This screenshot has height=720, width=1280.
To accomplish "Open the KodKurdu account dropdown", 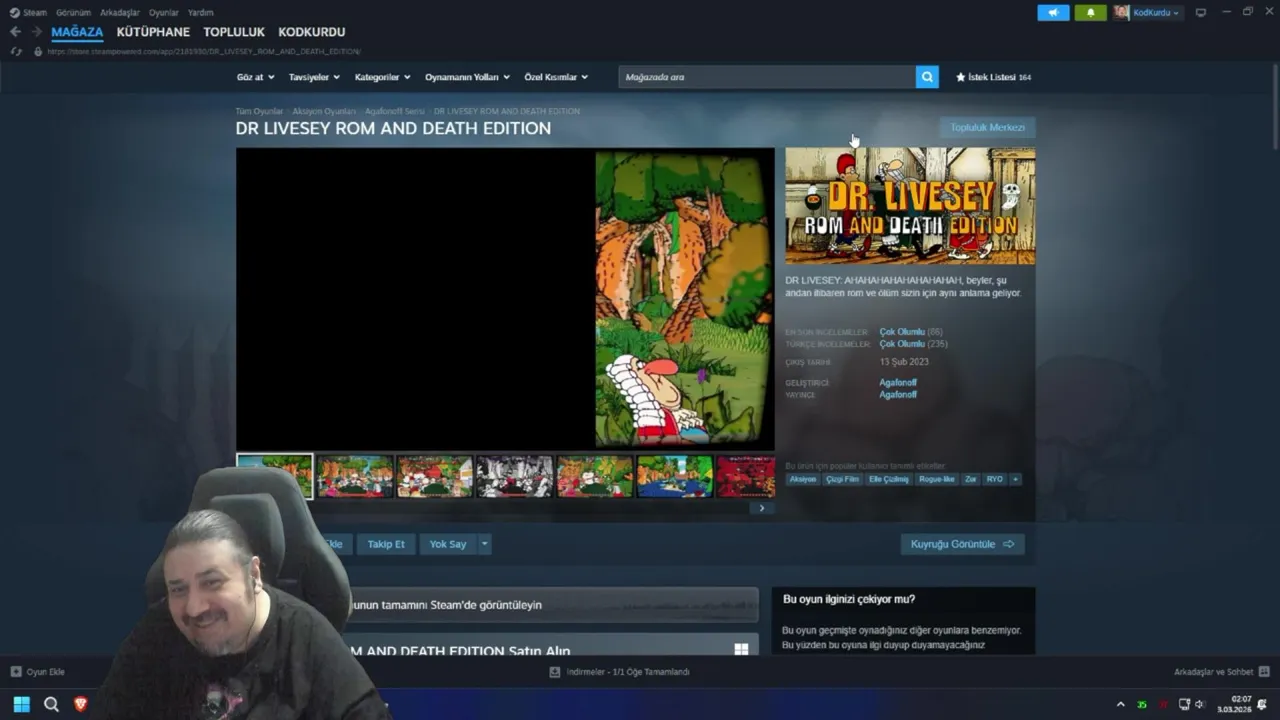I will point(1156,12).
